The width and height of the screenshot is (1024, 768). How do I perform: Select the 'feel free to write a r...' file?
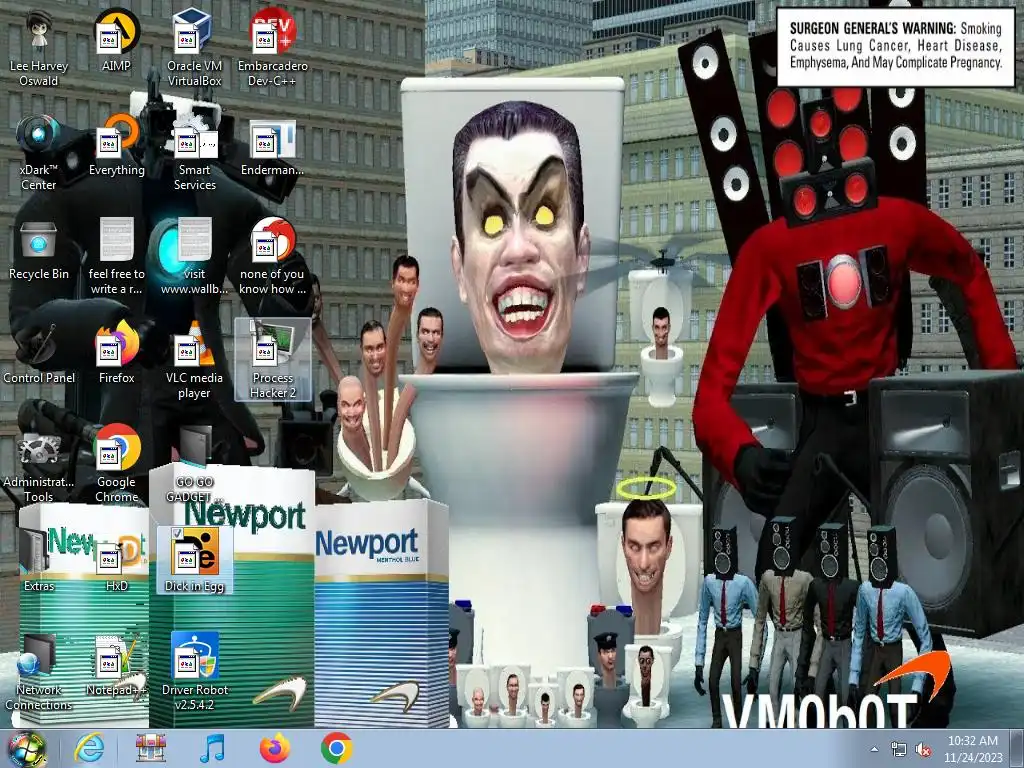coord(116,256)
